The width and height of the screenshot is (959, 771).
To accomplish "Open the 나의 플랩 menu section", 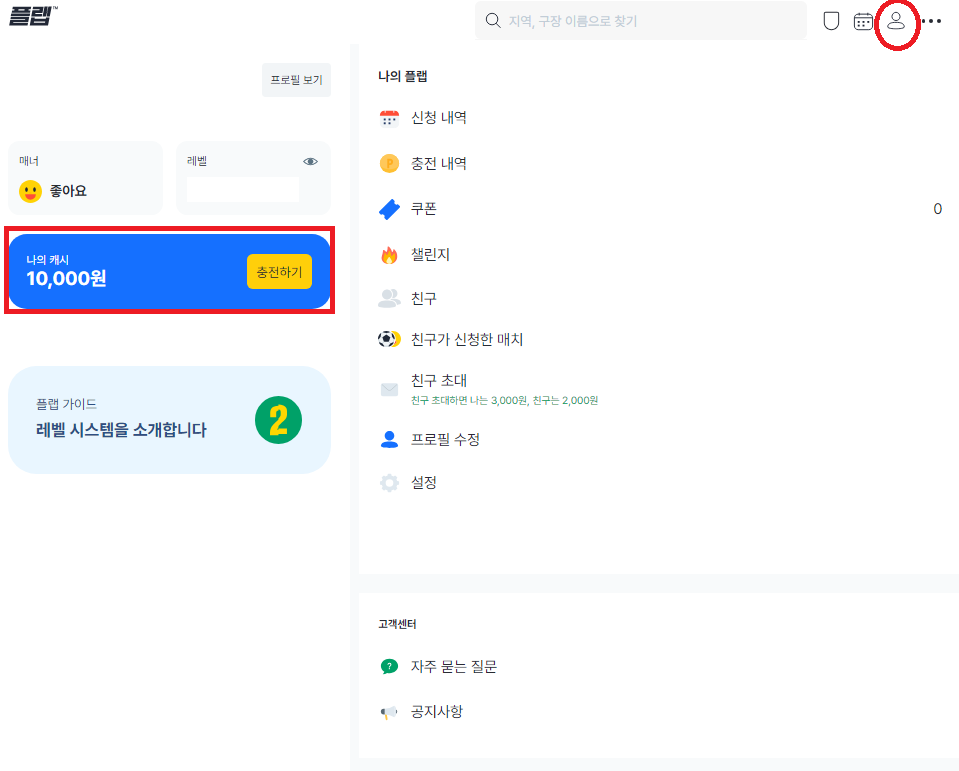I will pyautogui.click(x=402, y=76).
